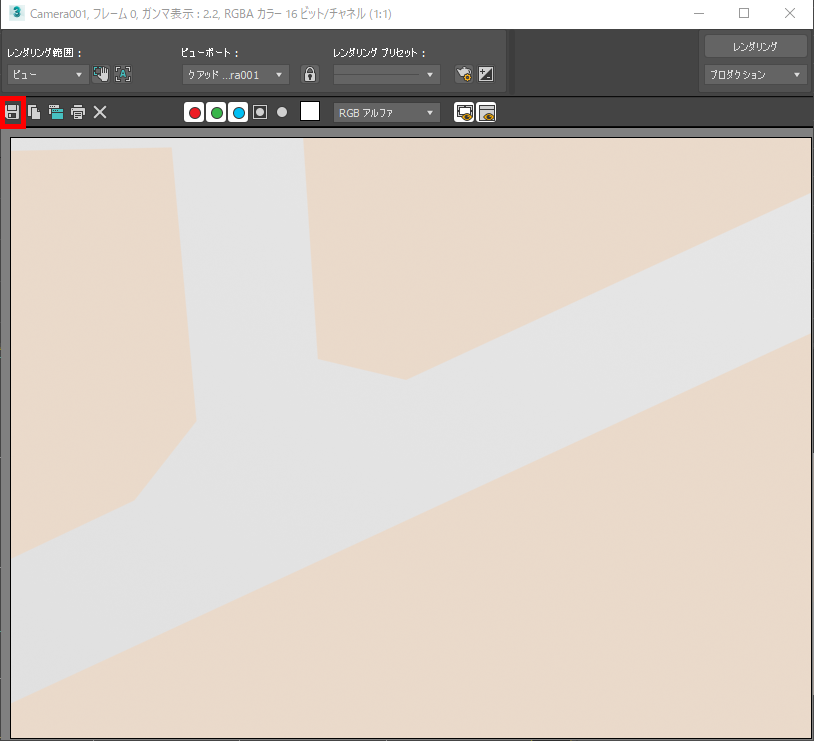This screenshot has height=741, width=814.
Task: Toggle the green channel display
Action: pos(216,112)
